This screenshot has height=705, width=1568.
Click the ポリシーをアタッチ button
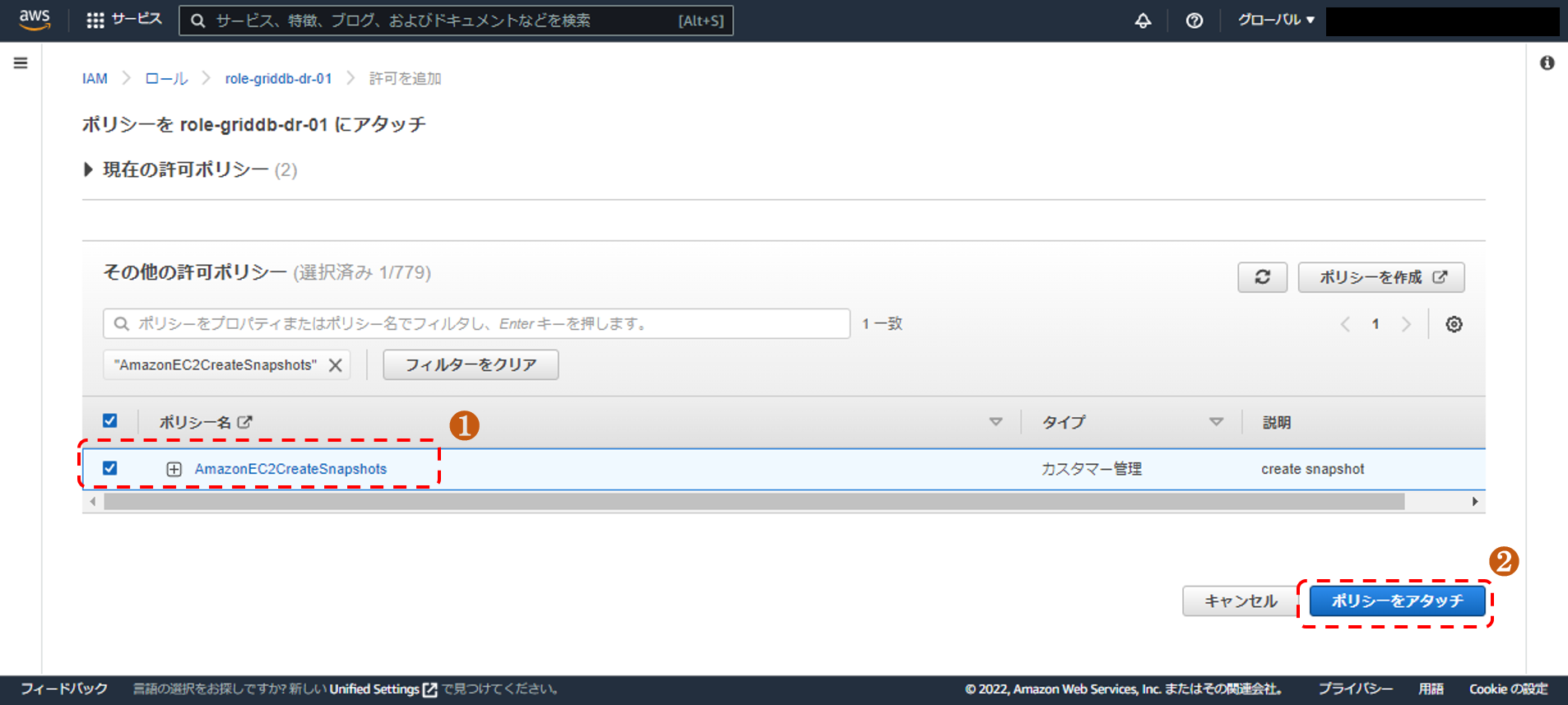1396,601
